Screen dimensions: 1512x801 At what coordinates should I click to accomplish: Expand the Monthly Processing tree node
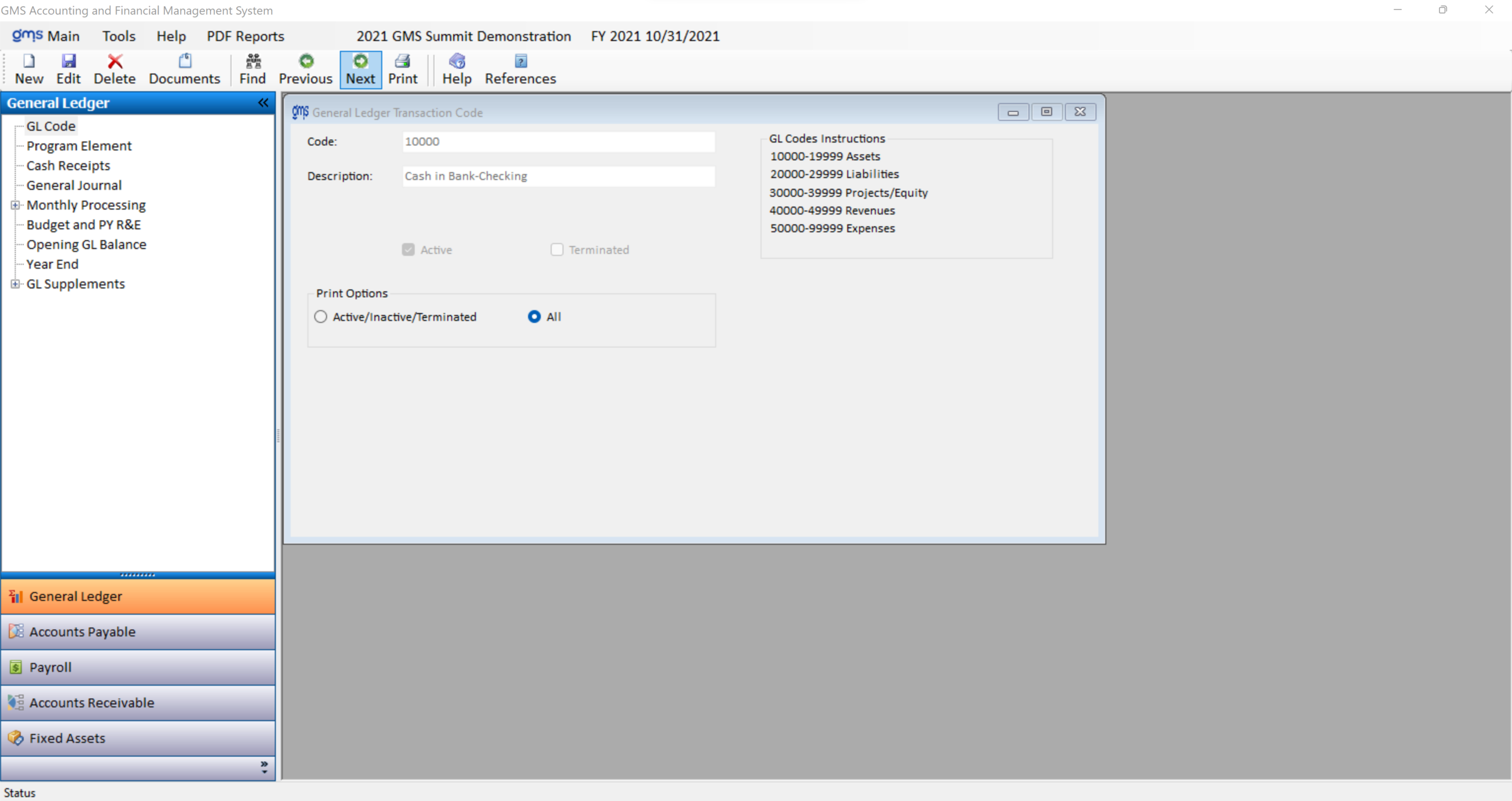click(16, 205)
